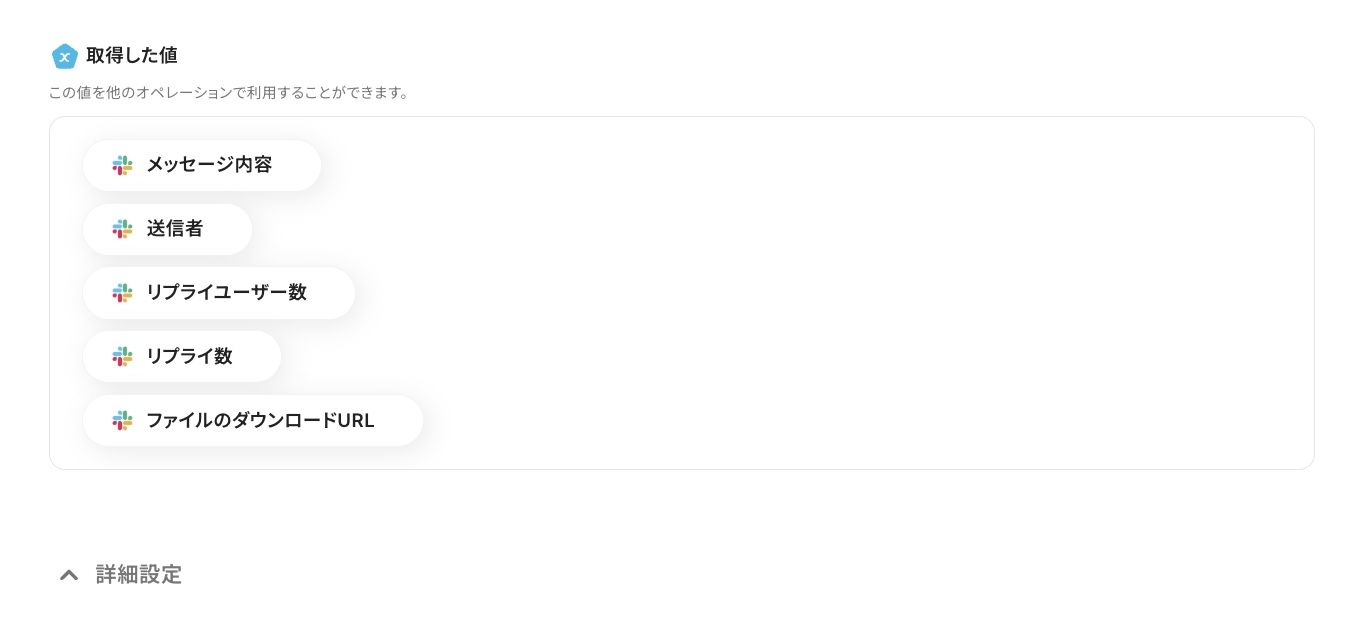Click the description text under 取得した値
The image size is (1372, 644).
(x=230, y=93)
